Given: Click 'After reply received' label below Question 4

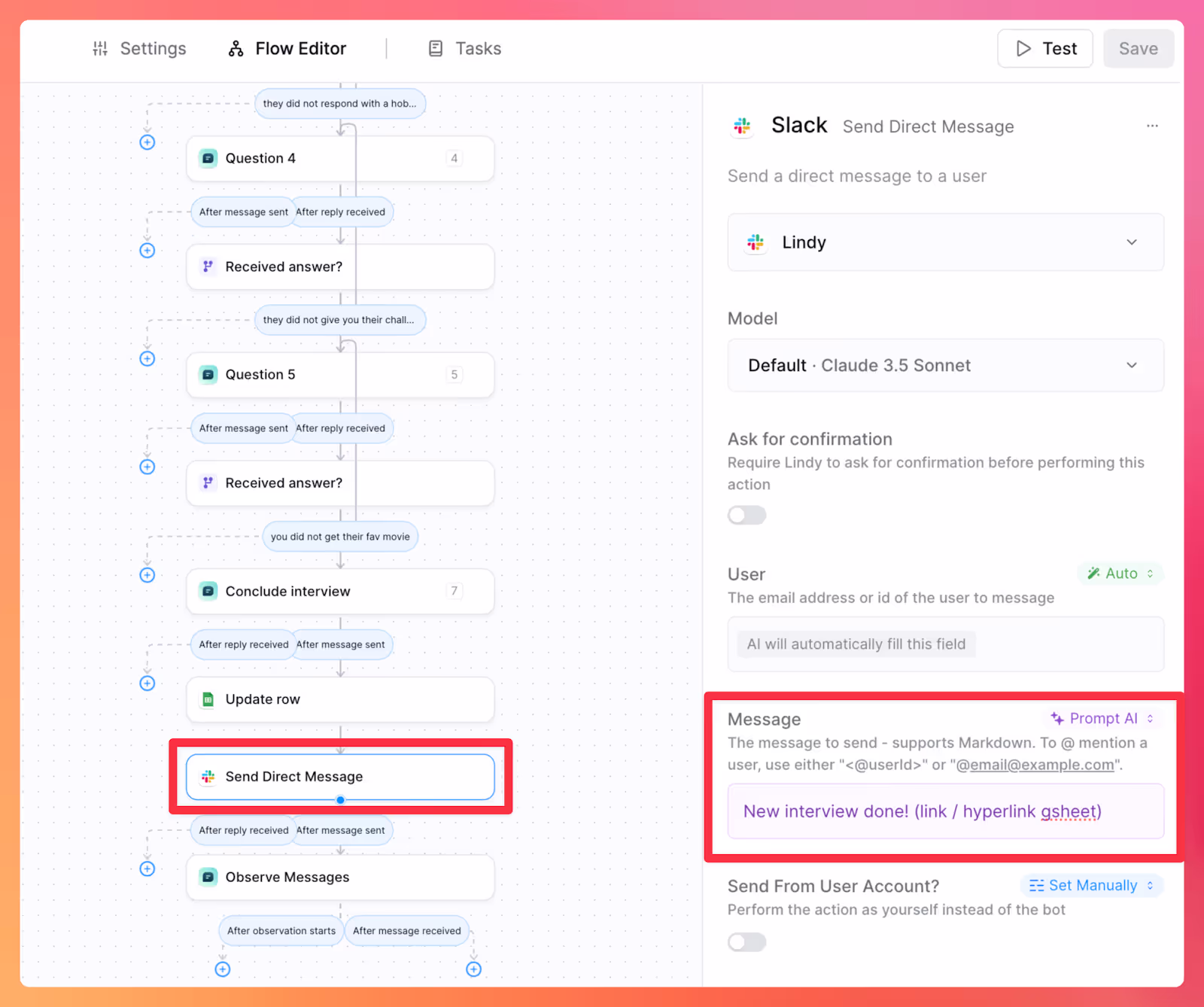Looking at the screenshot, I should [341, 212].
